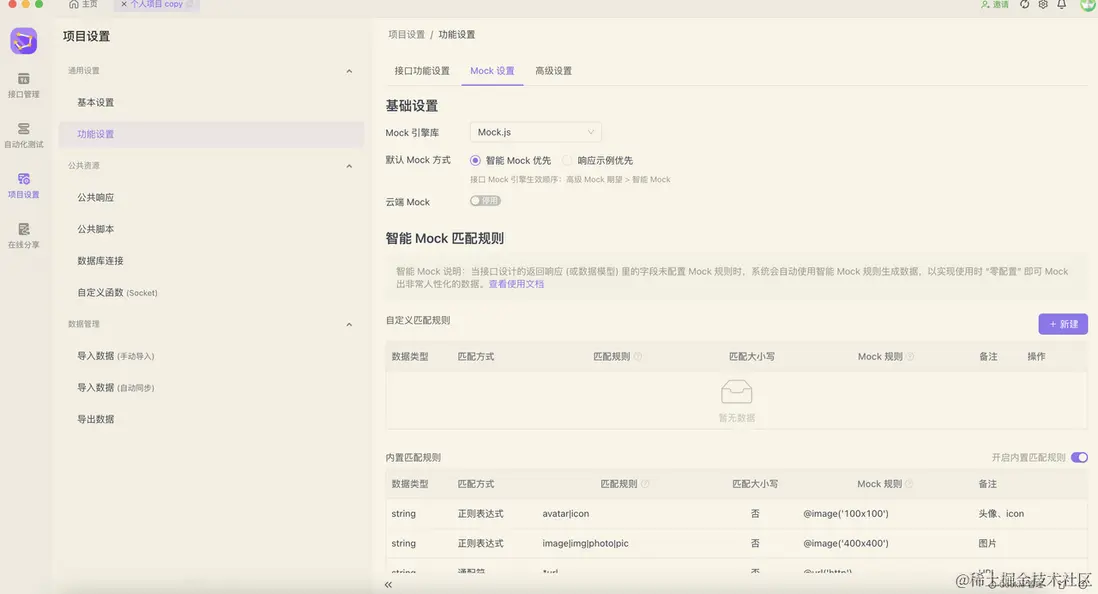Click the help icon beside custom 匹配规则 header

tap(638, 356)
